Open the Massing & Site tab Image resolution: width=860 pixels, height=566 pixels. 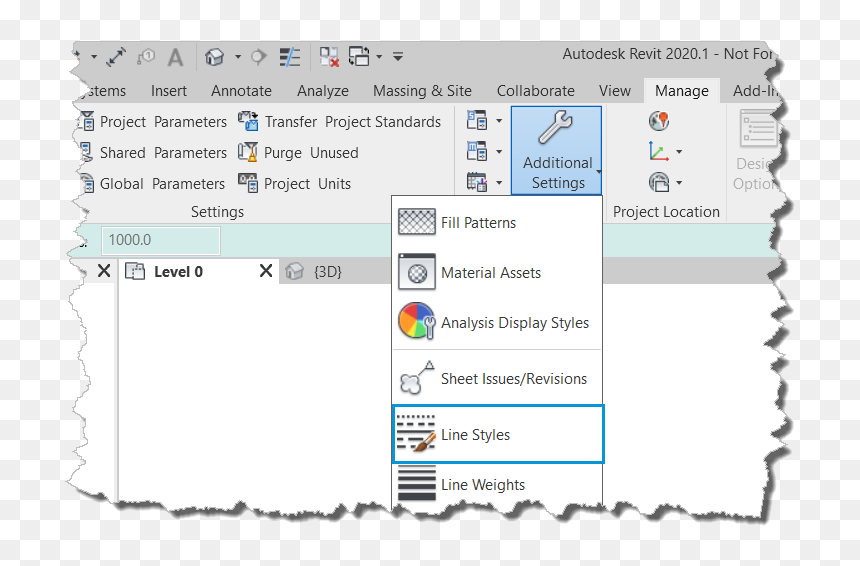(422, 91)
